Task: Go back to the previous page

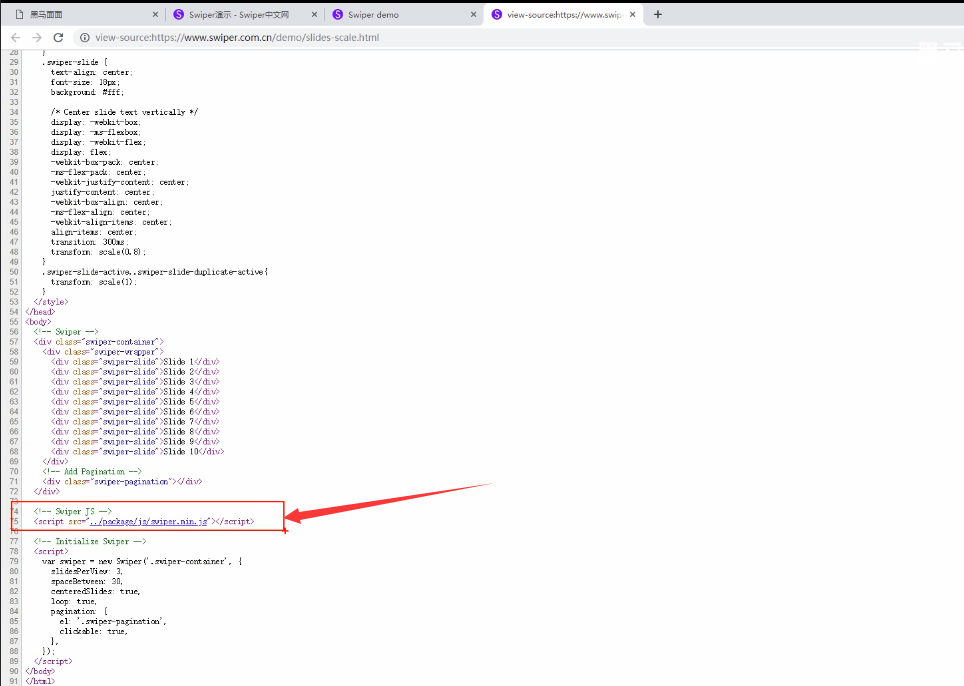Action: (16, 37)
